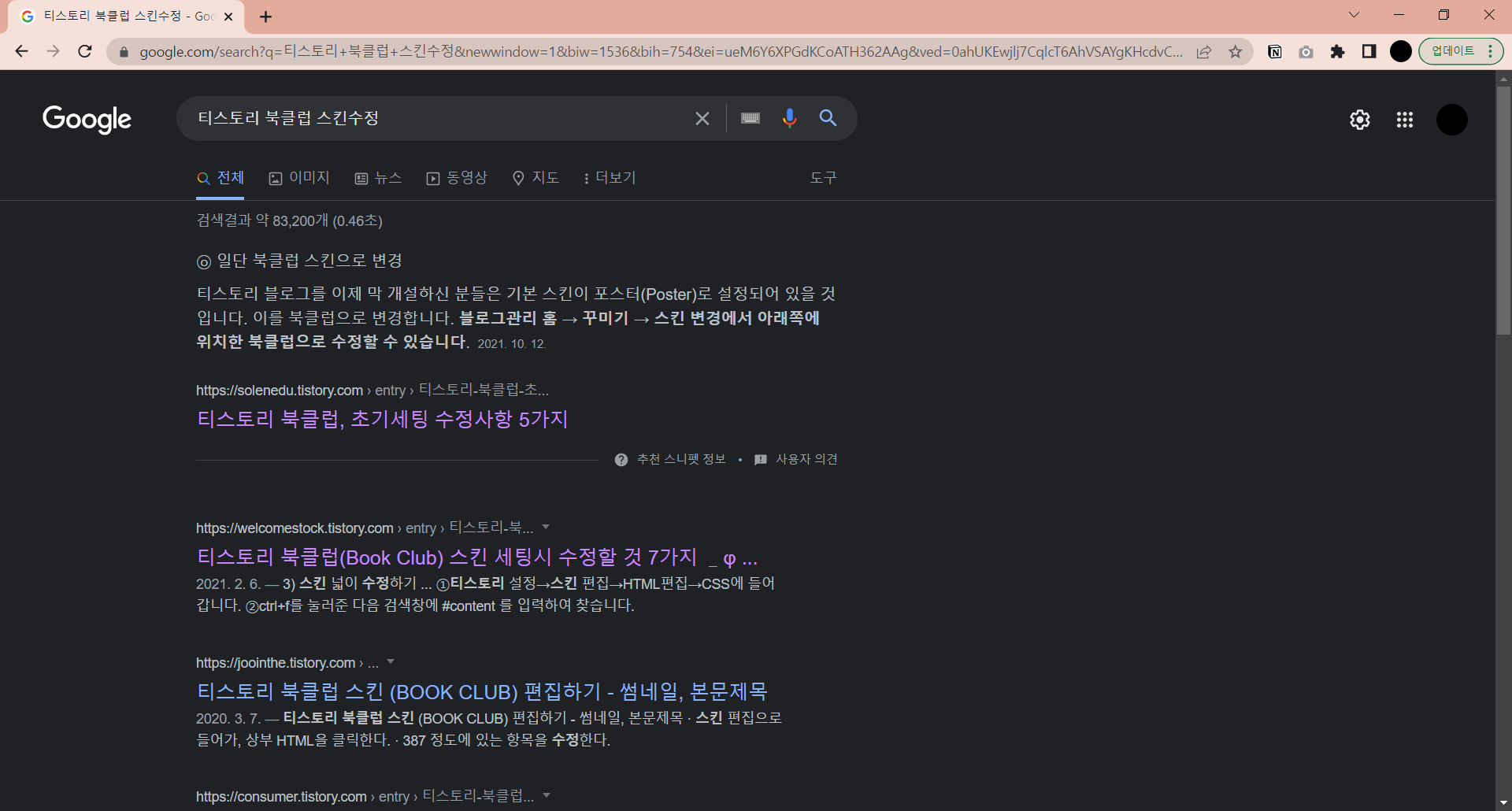
Task: Expand the 더보기 menu
Action: click(x=610, y=178)
